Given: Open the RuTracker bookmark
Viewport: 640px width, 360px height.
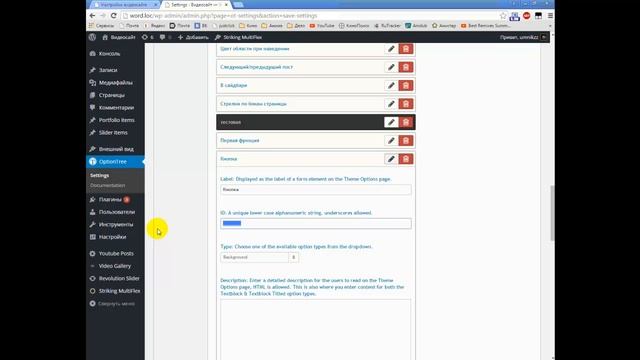Looking at the screenshot, I should (388, 26).
